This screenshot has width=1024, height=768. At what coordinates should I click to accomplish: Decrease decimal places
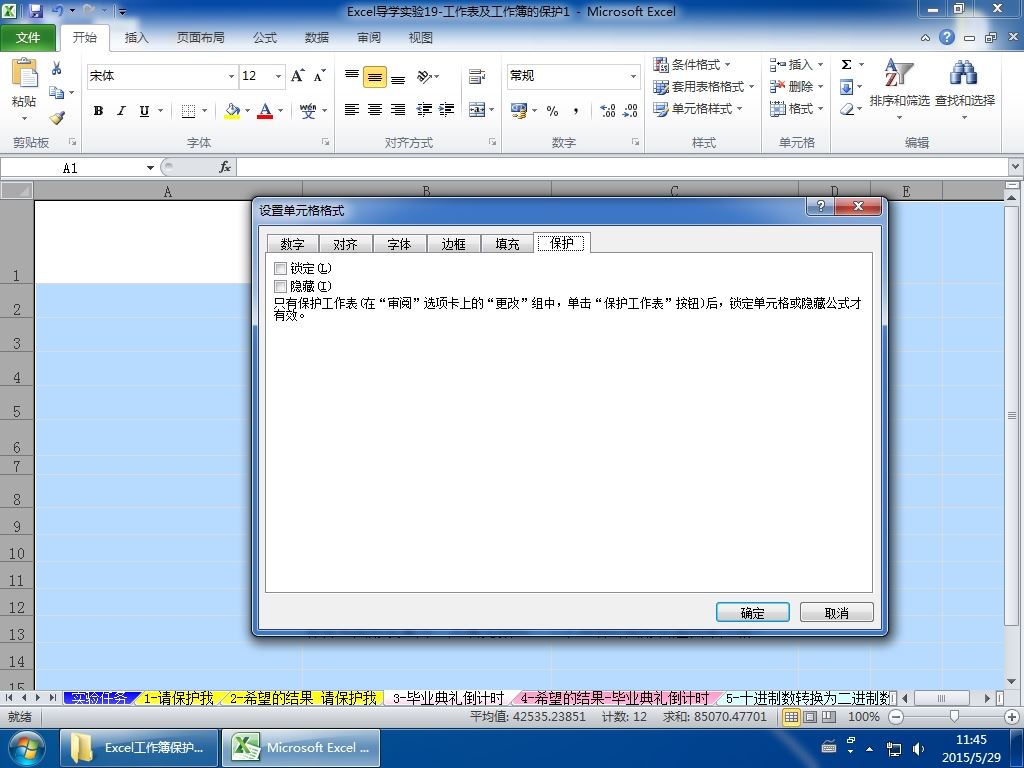(630, 111)
